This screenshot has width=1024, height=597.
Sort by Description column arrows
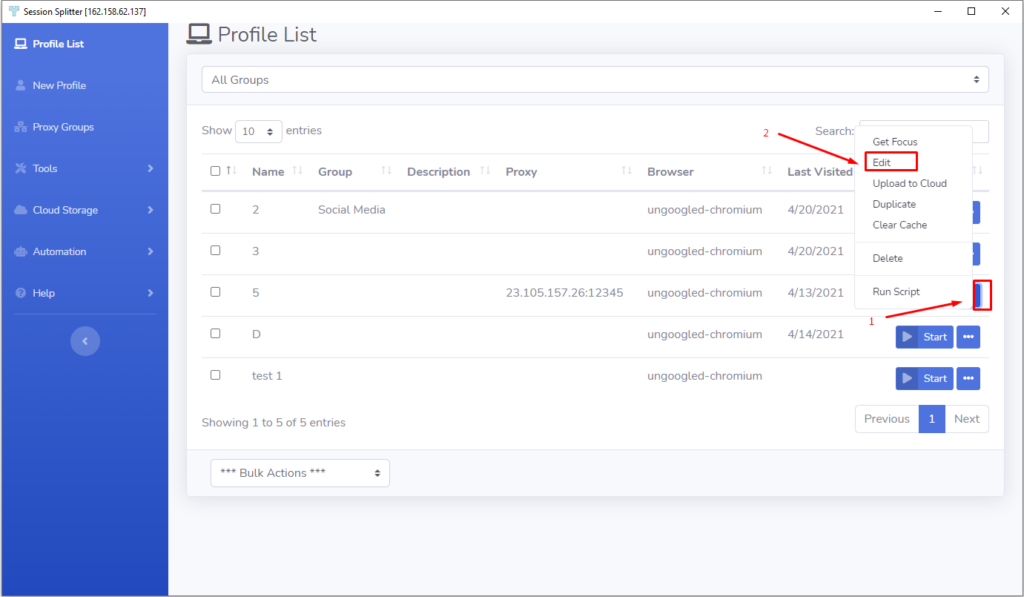pyautogui.click(x=485, y=170)
